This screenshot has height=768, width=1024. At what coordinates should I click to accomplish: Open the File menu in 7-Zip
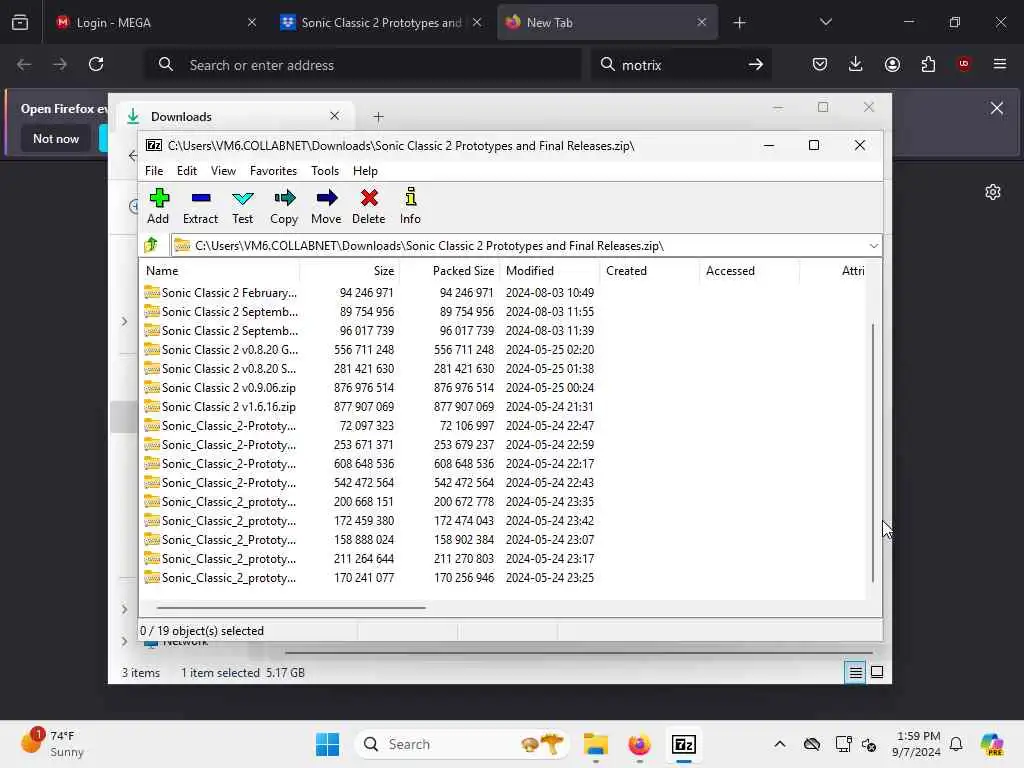click(154, 170)
